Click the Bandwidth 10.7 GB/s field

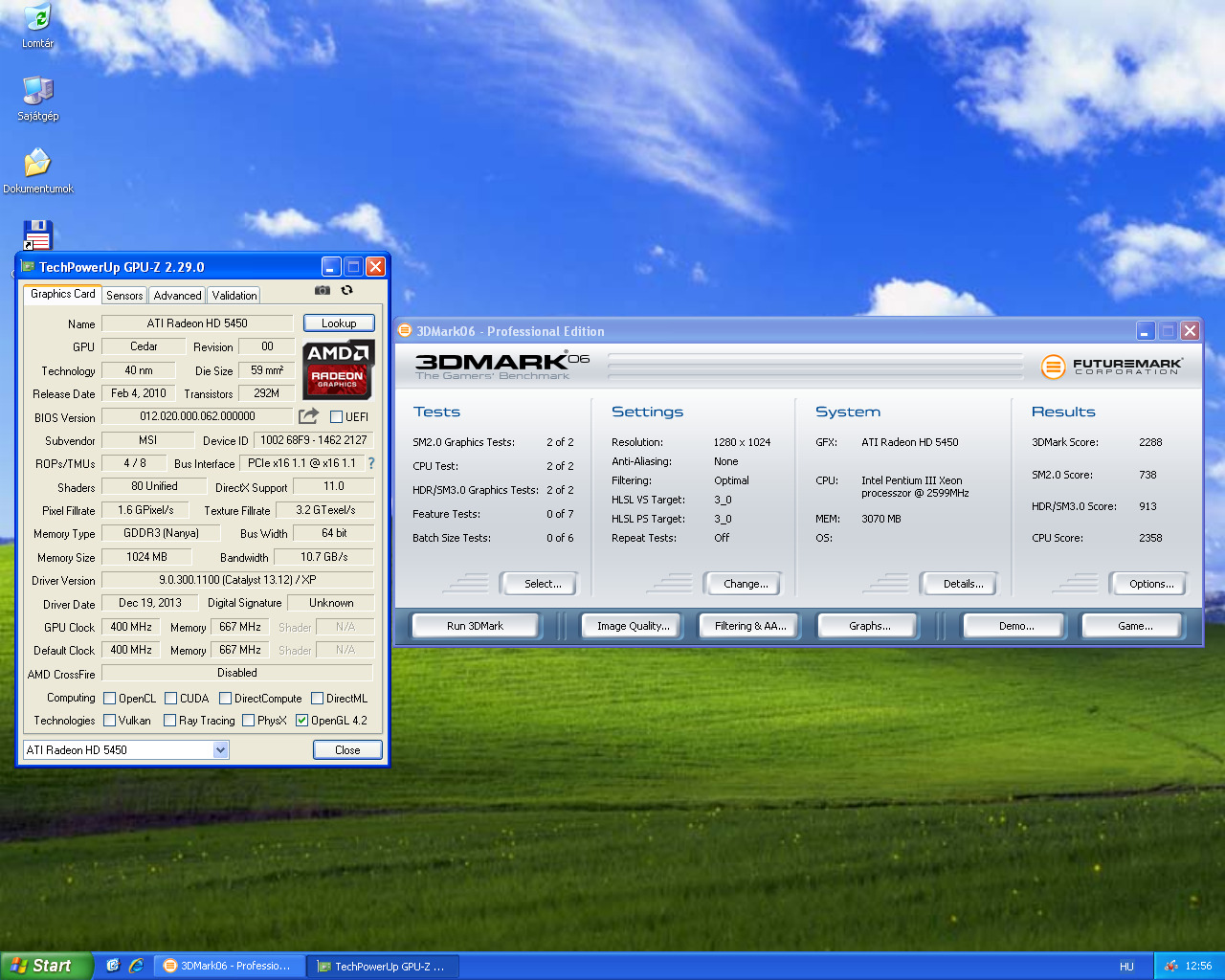point(323,557)
